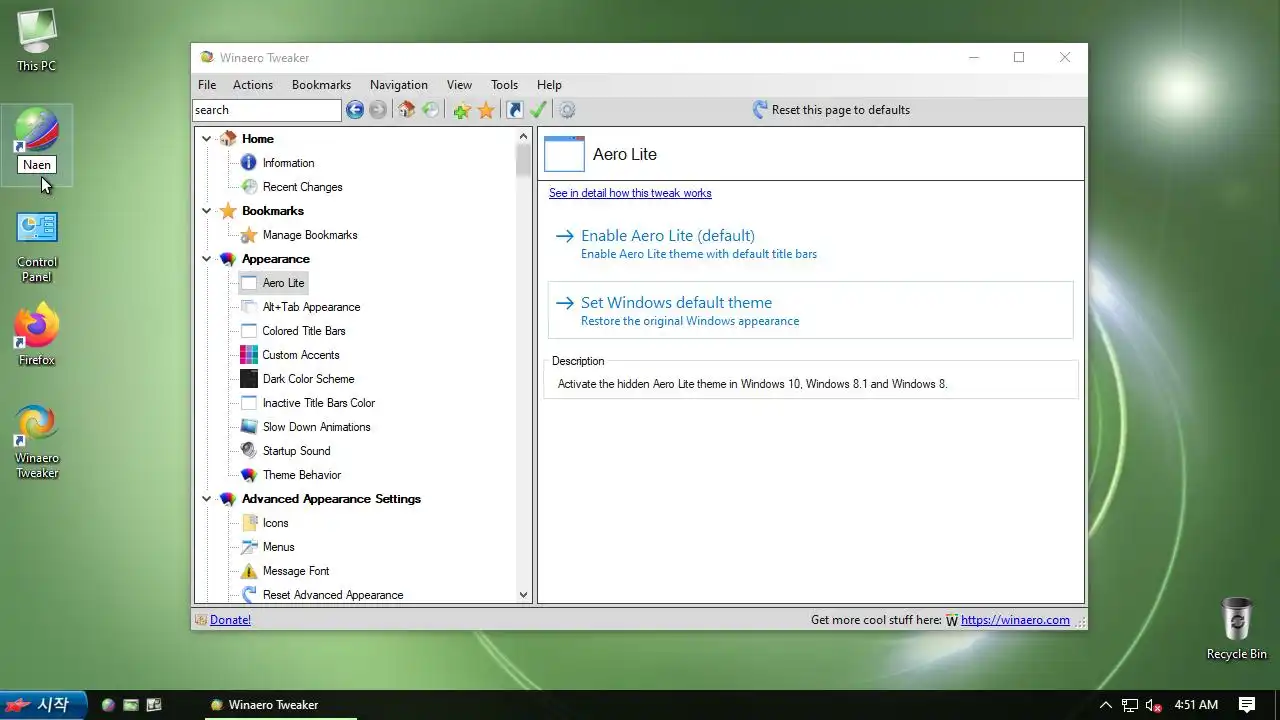The image size is (1280, 720).
Task: Click Enable Aero Lite (default) option
Action: [x=810, y=244]
